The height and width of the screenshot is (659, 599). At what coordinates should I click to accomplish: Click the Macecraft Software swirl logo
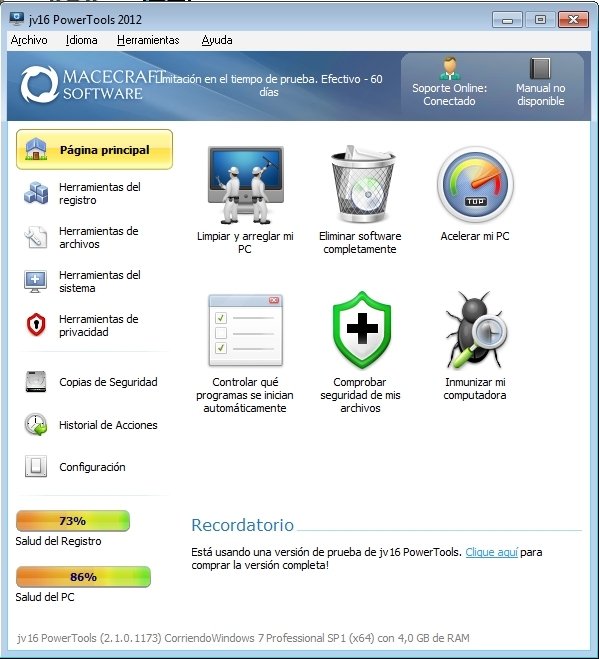click(40, 84)
